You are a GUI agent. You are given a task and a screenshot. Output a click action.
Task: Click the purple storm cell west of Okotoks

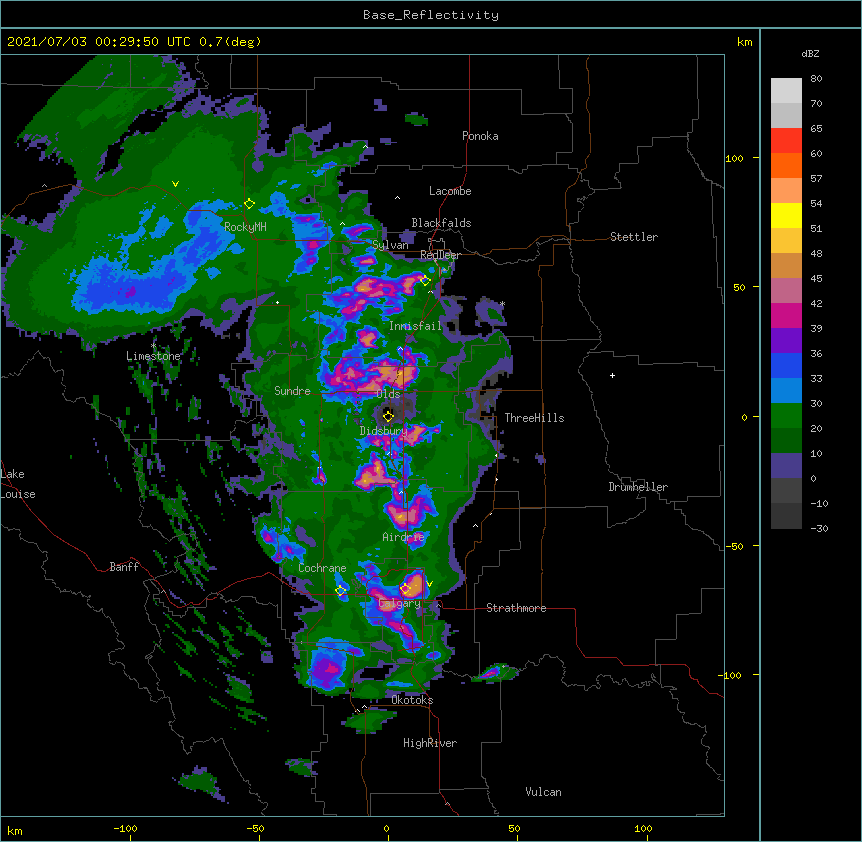point(328,667)
